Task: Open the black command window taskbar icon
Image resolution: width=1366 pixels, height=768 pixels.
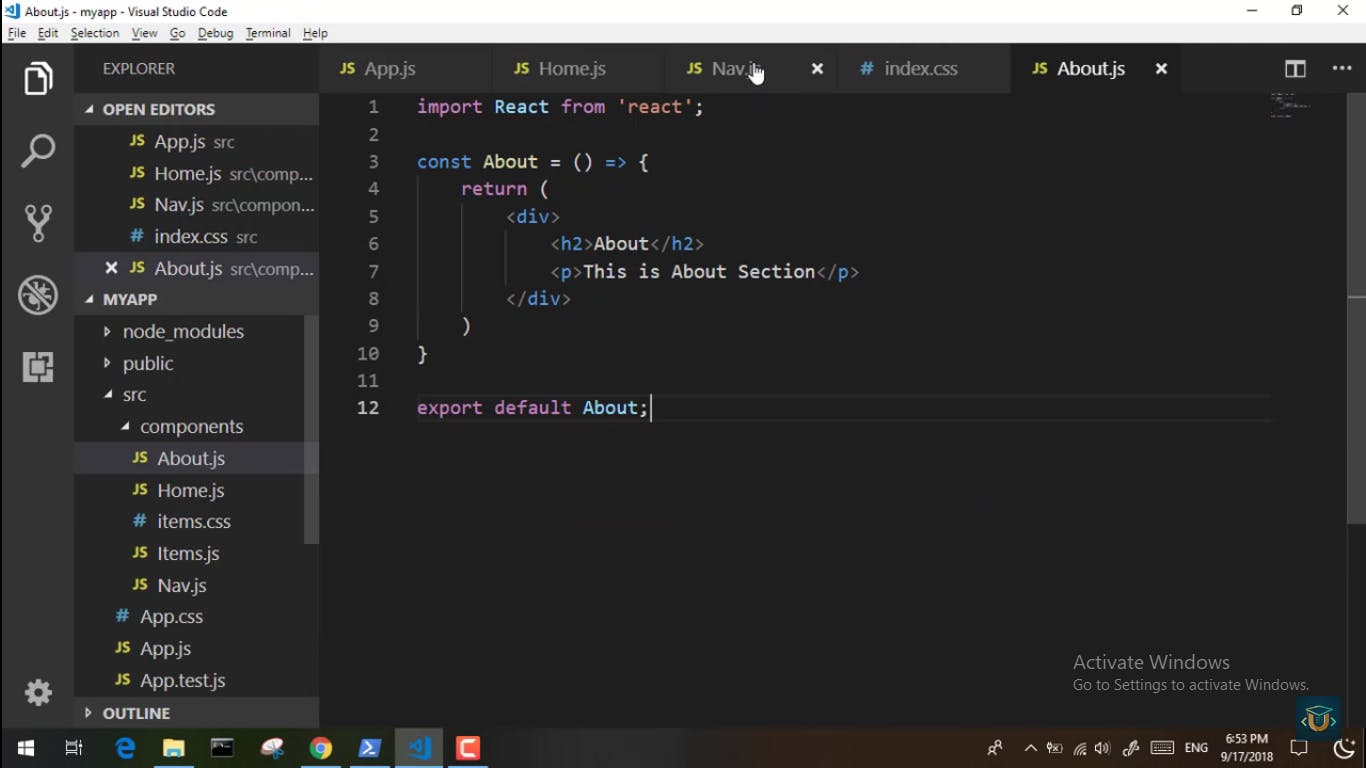Action: point(222,748)
